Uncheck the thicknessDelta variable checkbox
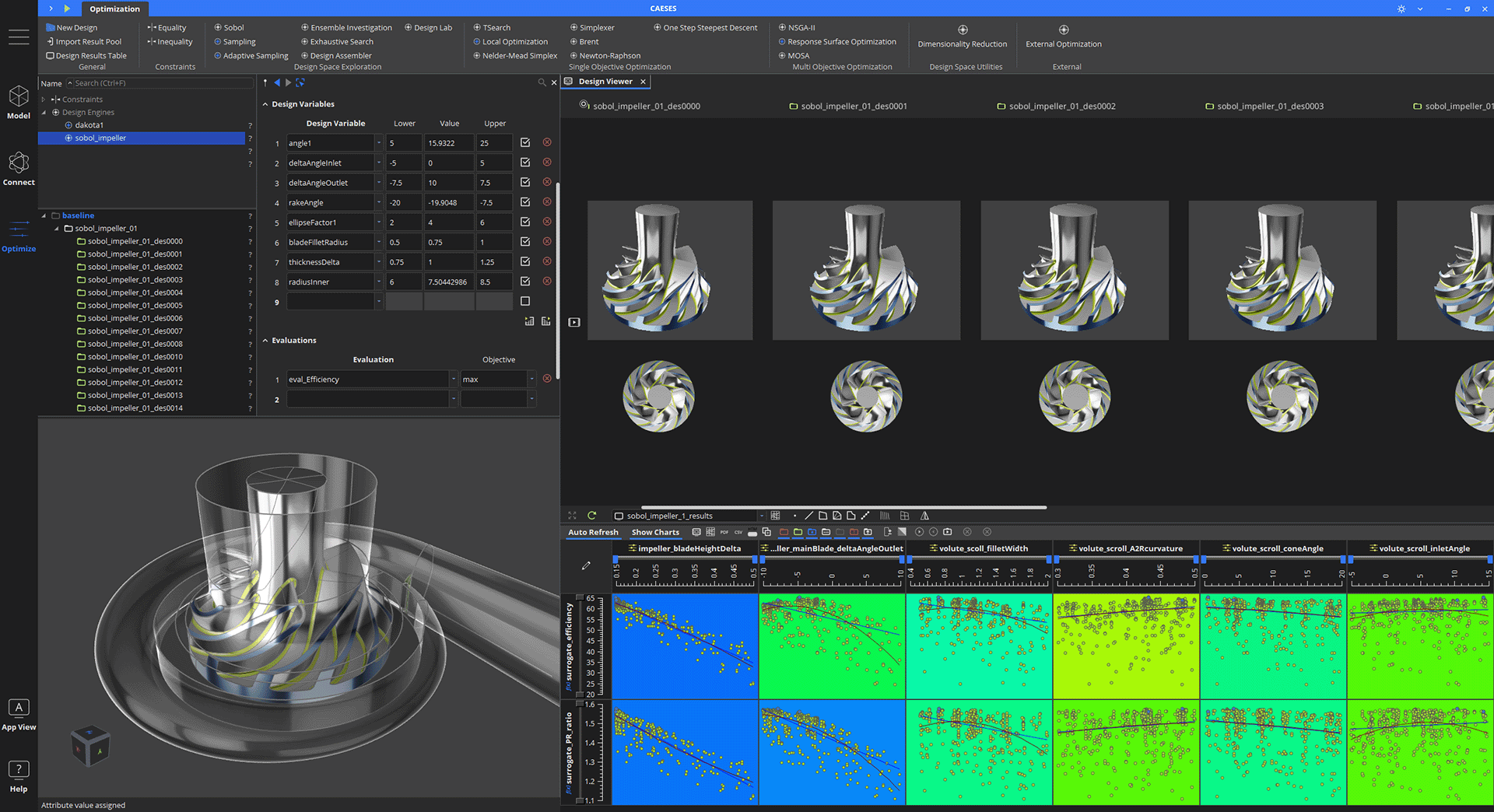1494x812 pixels. coord(525,261)
